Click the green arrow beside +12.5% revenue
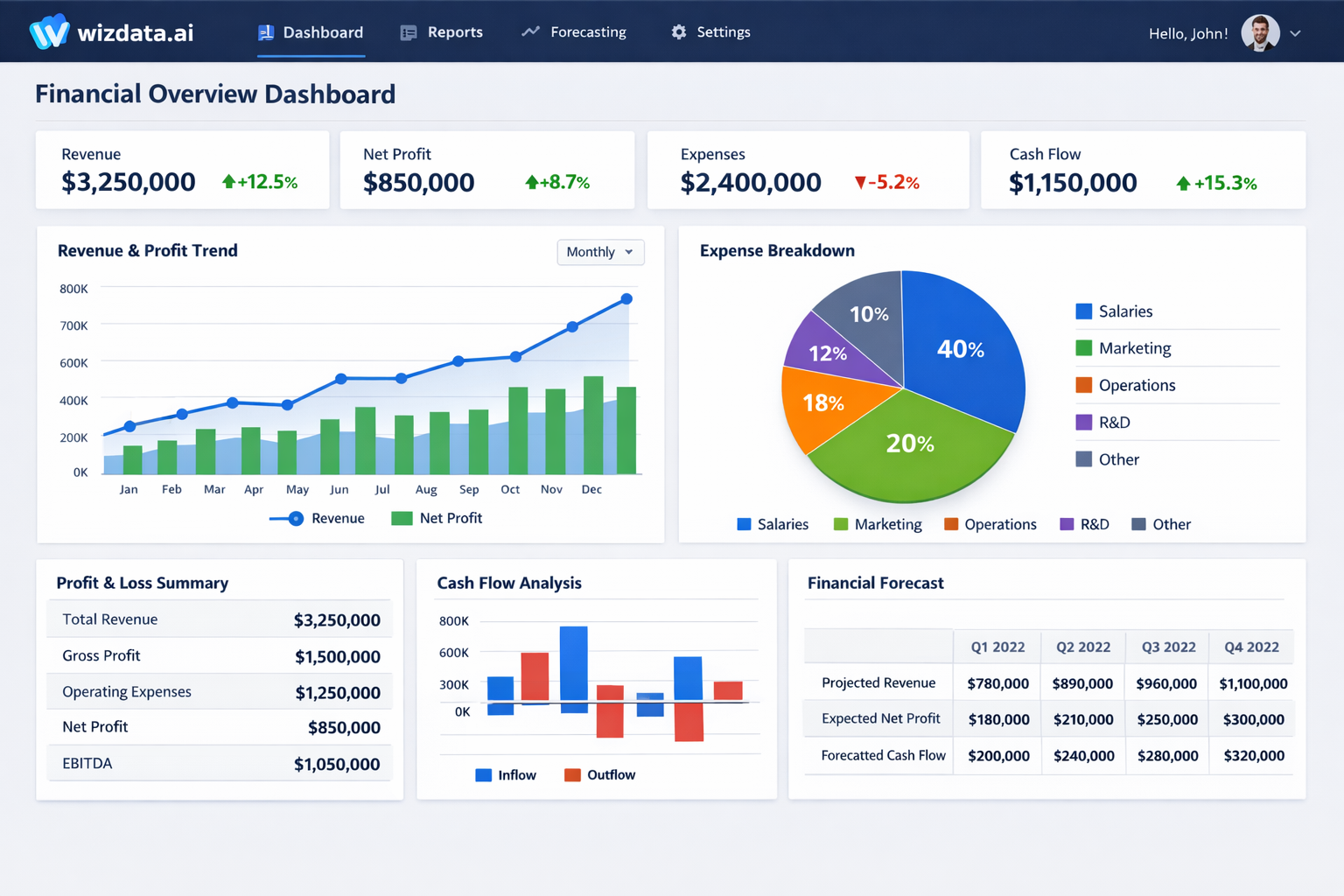Screen dimensions: 1344x896 pos(227,182)
